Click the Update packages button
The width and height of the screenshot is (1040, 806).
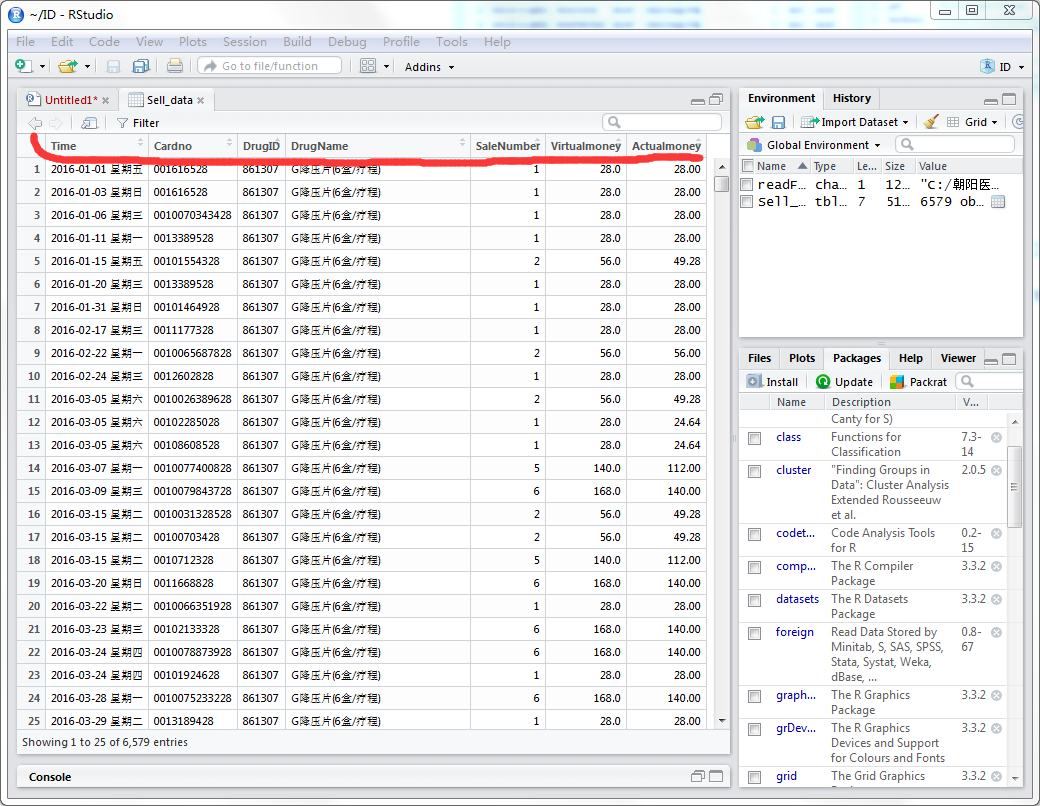pos(844,381)
